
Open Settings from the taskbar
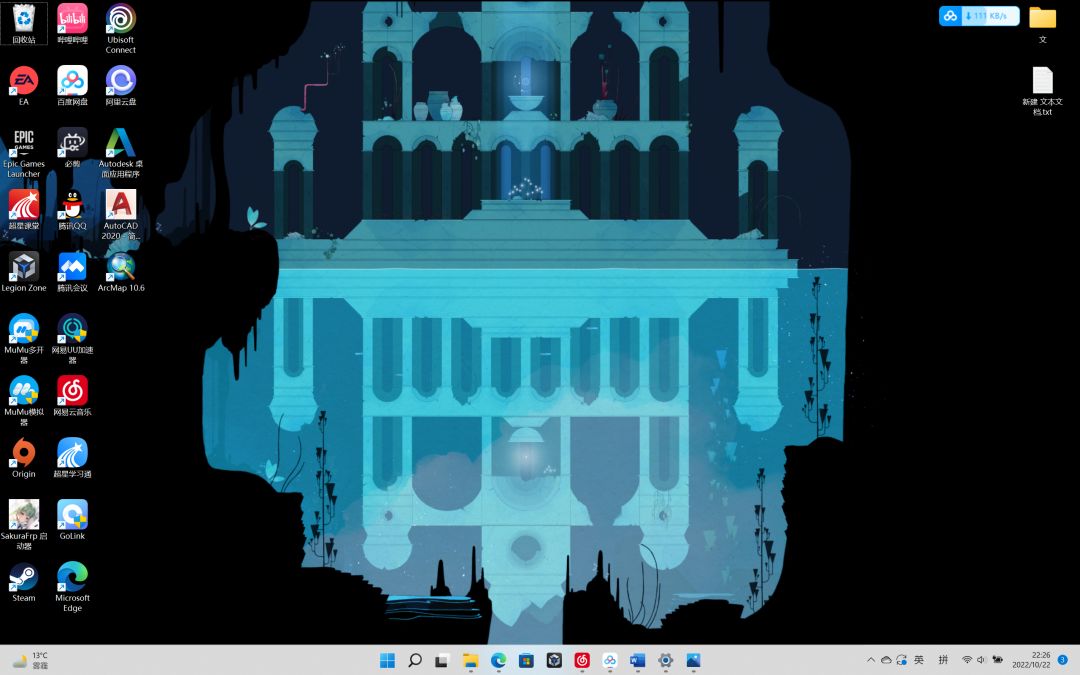665,661
